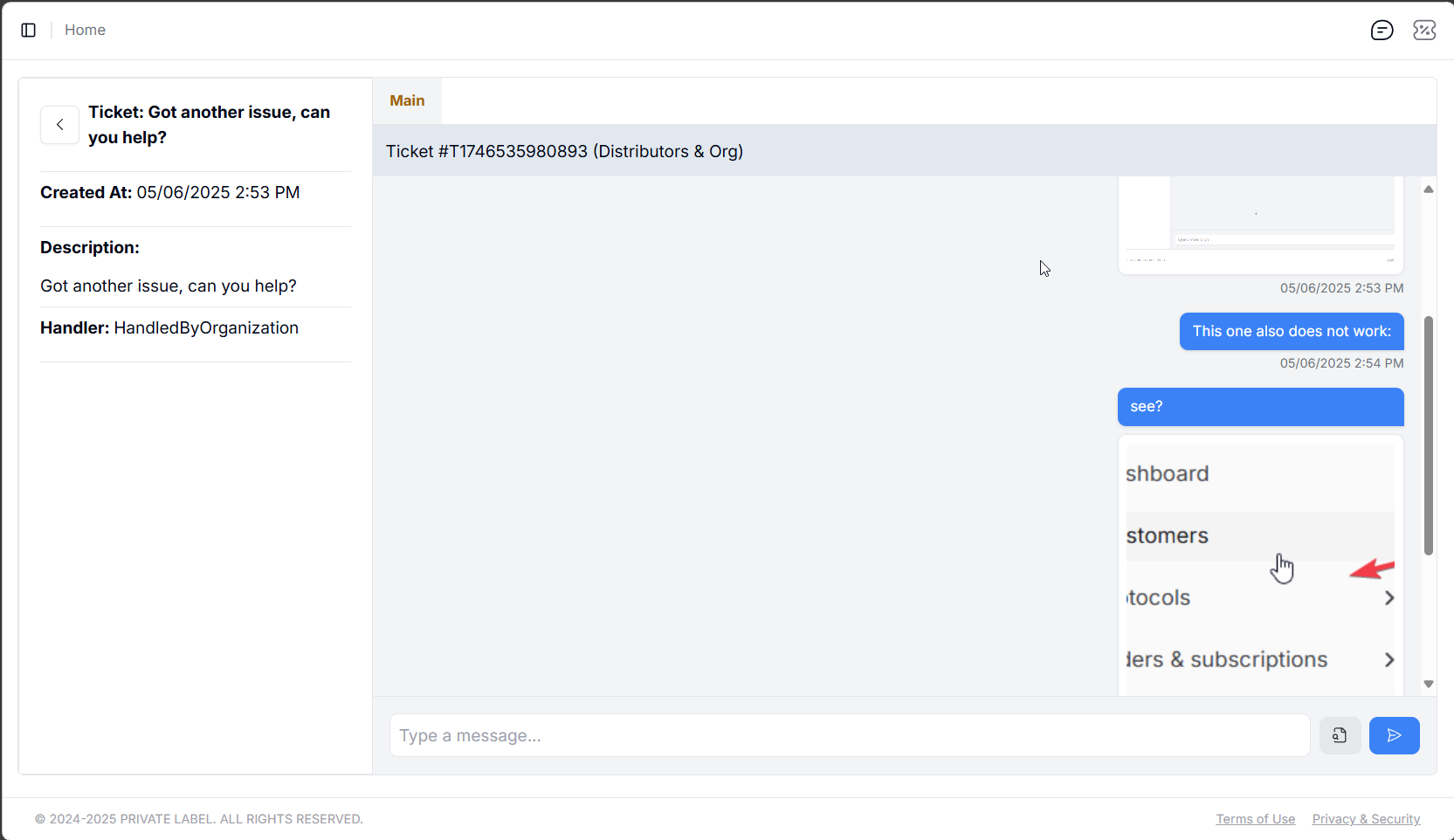Open the upper attached image thumbnail

click(1260, 224)
